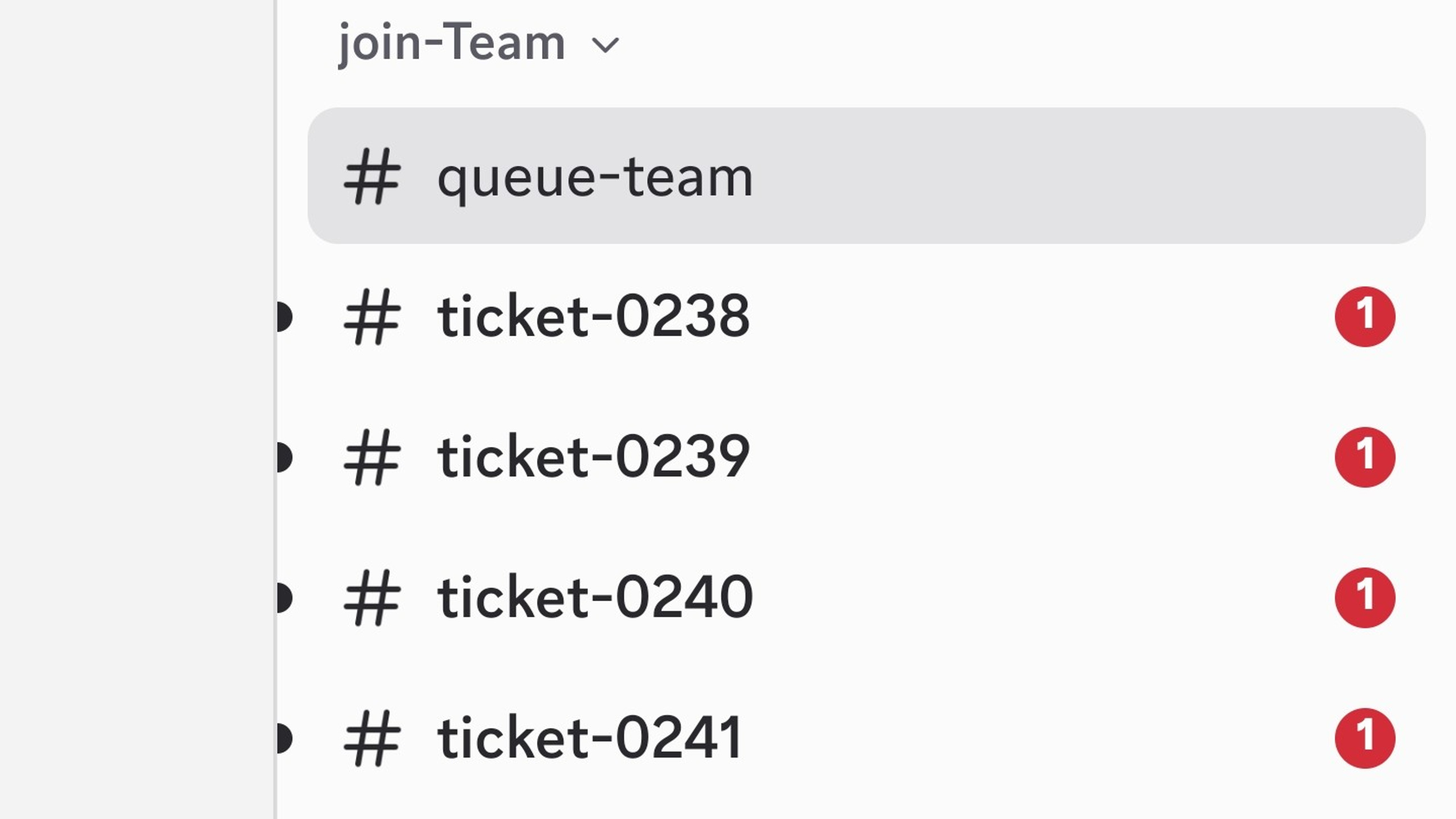Viewport: 1456px width, 819px height.
Task: Click the red mention badge on ticket-0240
Action: [x=1365, y=597]
